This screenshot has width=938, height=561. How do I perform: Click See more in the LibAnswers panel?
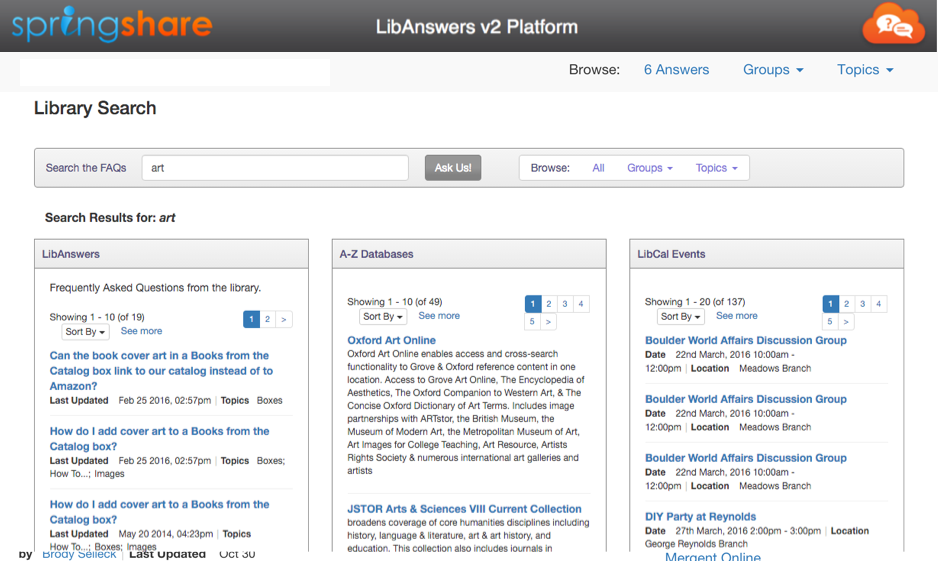point(141,331)
